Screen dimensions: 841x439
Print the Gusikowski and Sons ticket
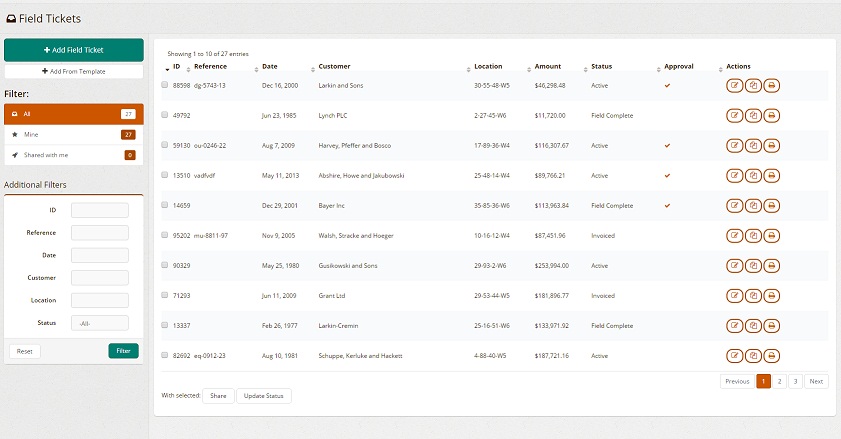[771, 266]
